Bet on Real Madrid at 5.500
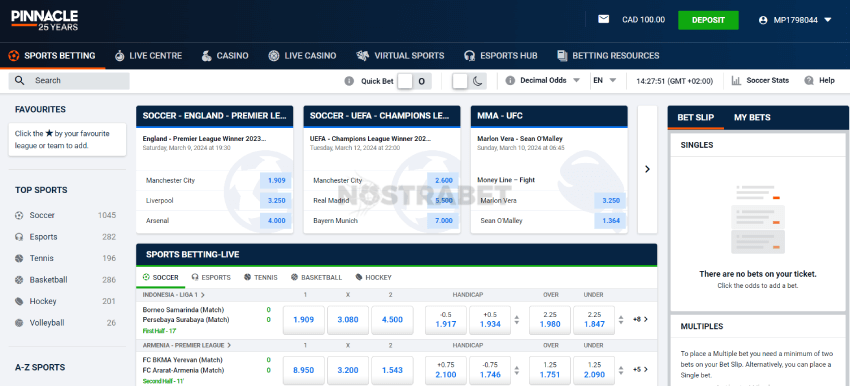The height and width of the screenshot is (386, 850). (x=443, y=201)
